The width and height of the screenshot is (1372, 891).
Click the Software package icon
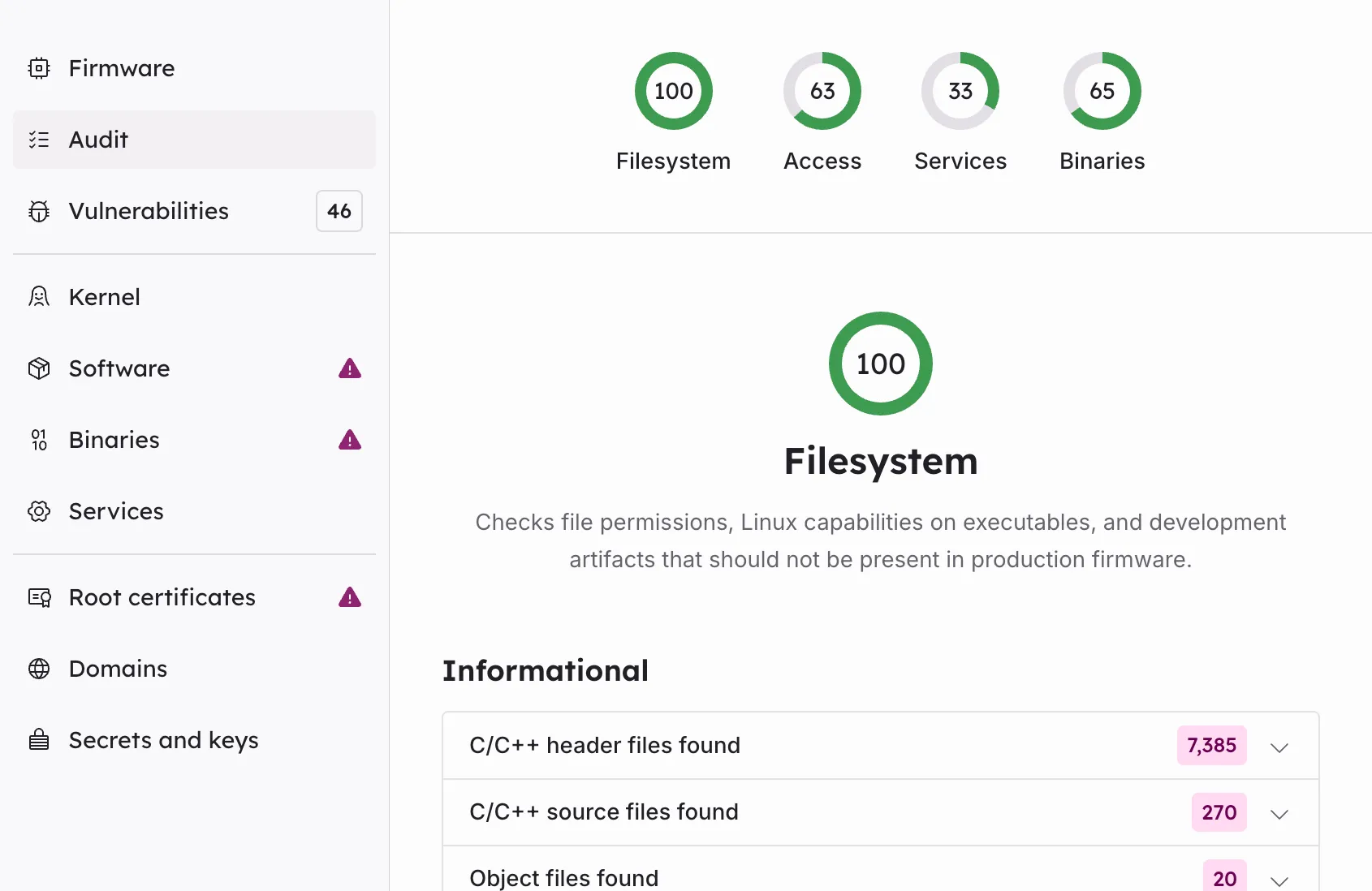39,368
